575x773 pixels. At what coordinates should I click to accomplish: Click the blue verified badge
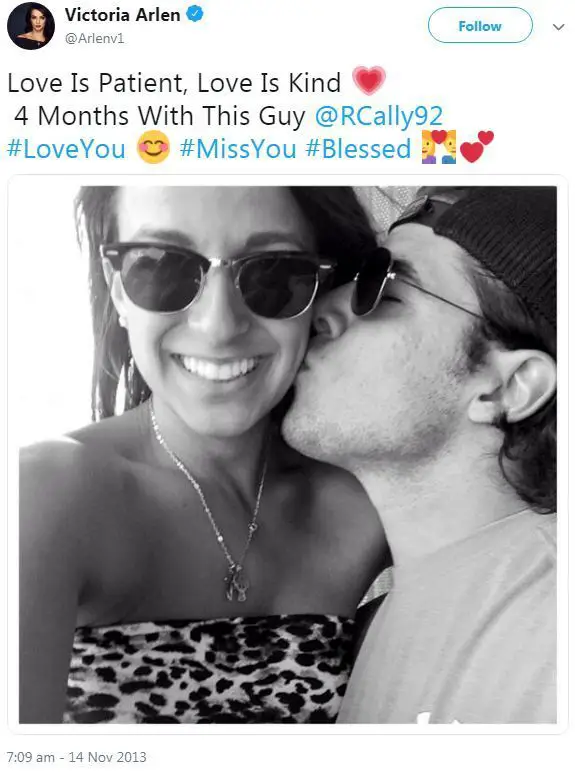(x=195, y=14)
